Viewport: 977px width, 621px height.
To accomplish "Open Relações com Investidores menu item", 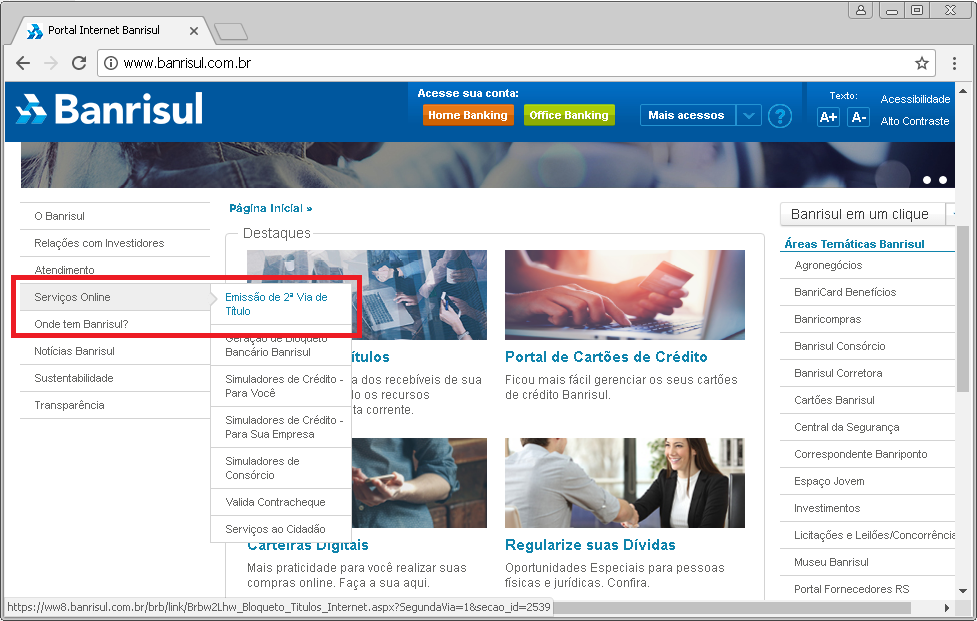I will (x=115, y=243).
